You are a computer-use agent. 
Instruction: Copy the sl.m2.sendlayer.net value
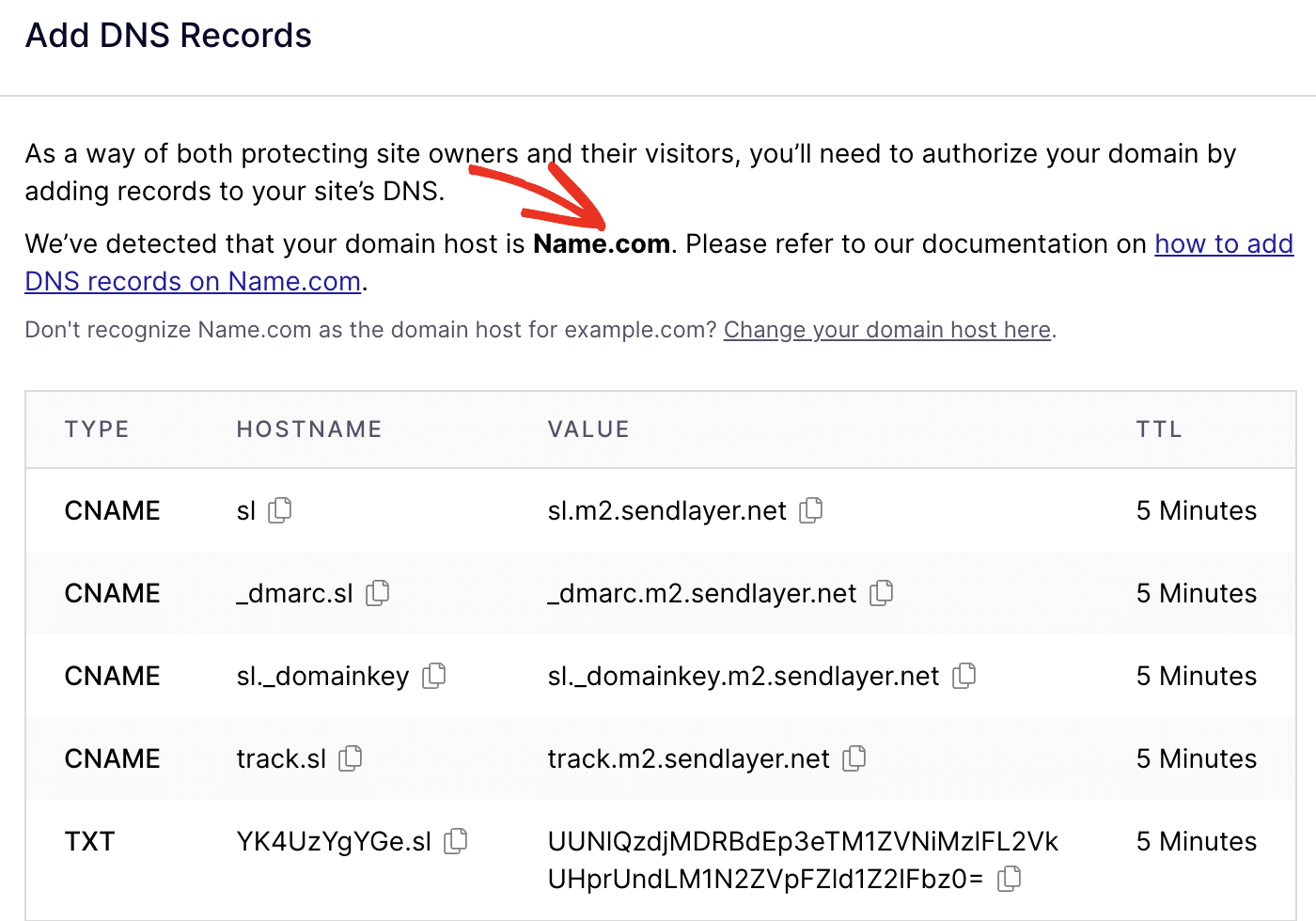click(x=811, y=510)
